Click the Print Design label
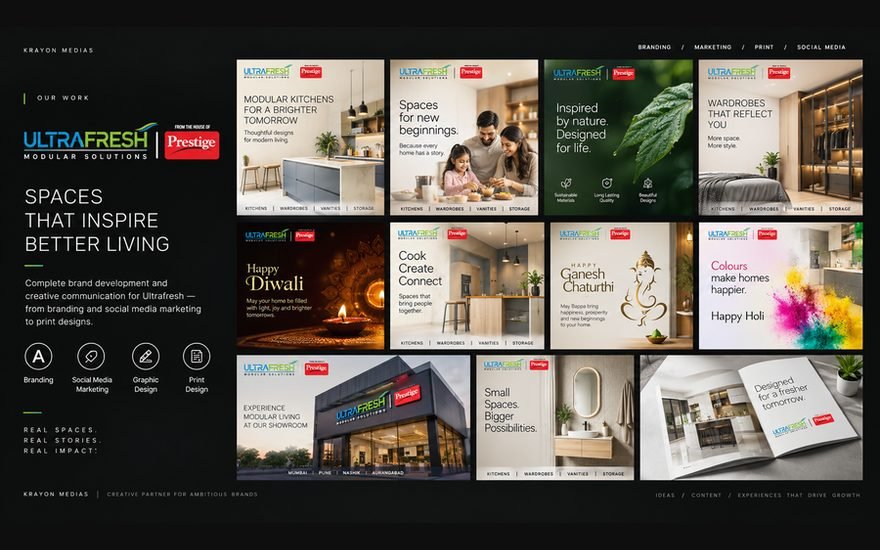This screenshot has height=550, width=880. (x=196, y=384)
